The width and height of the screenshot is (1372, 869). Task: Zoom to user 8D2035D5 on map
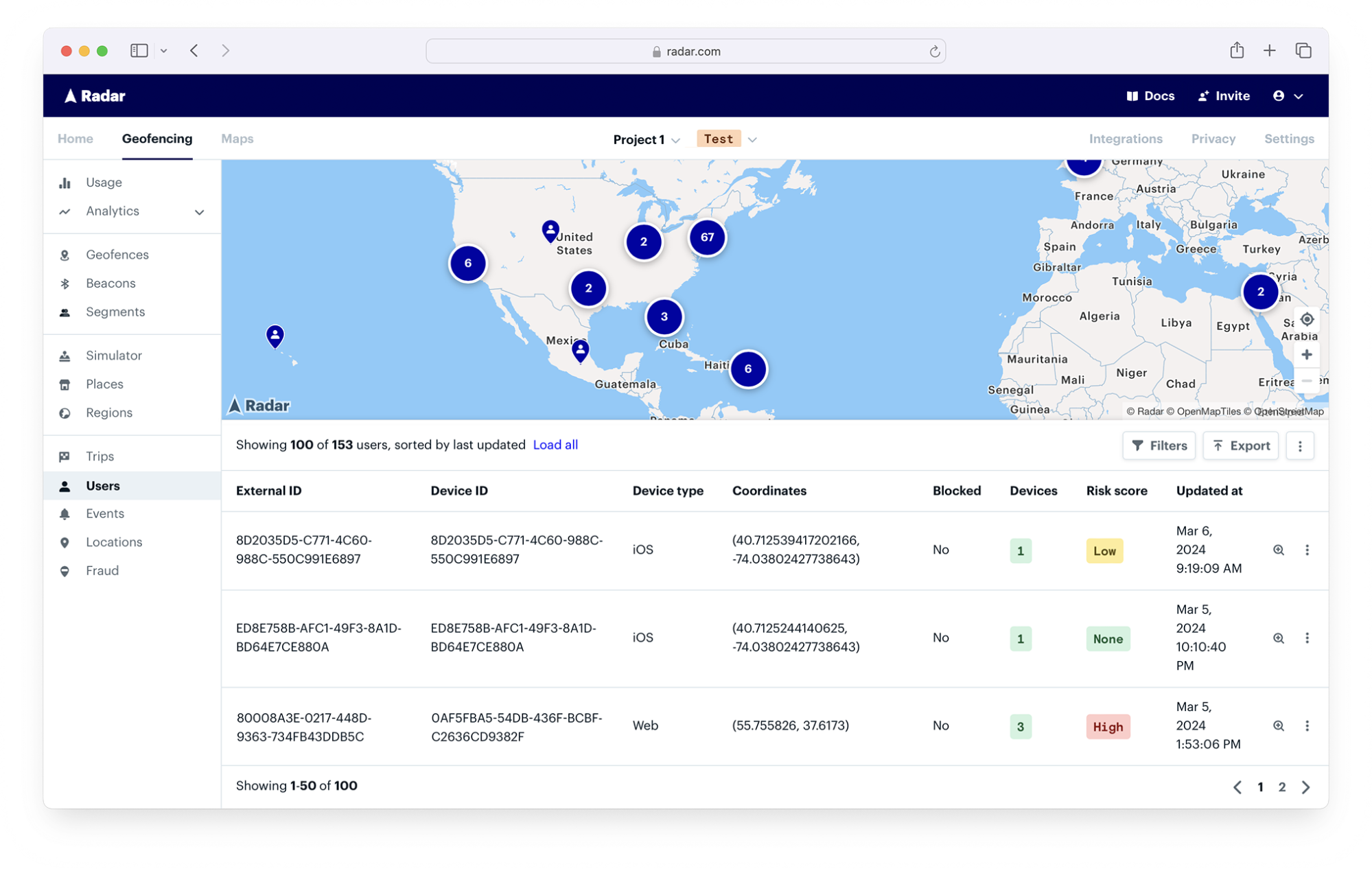[x=1278, y=550]
